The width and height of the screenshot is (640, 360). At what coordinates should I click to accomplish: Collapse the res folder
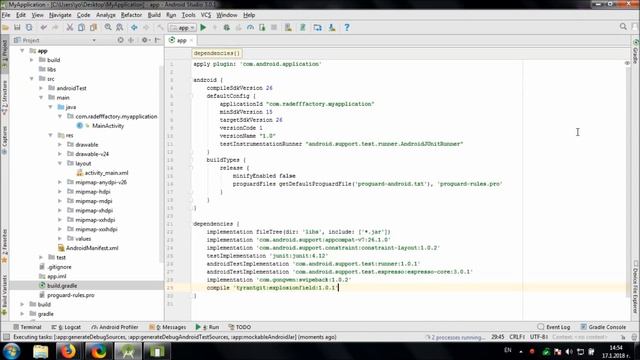click(x=51, y=135)
